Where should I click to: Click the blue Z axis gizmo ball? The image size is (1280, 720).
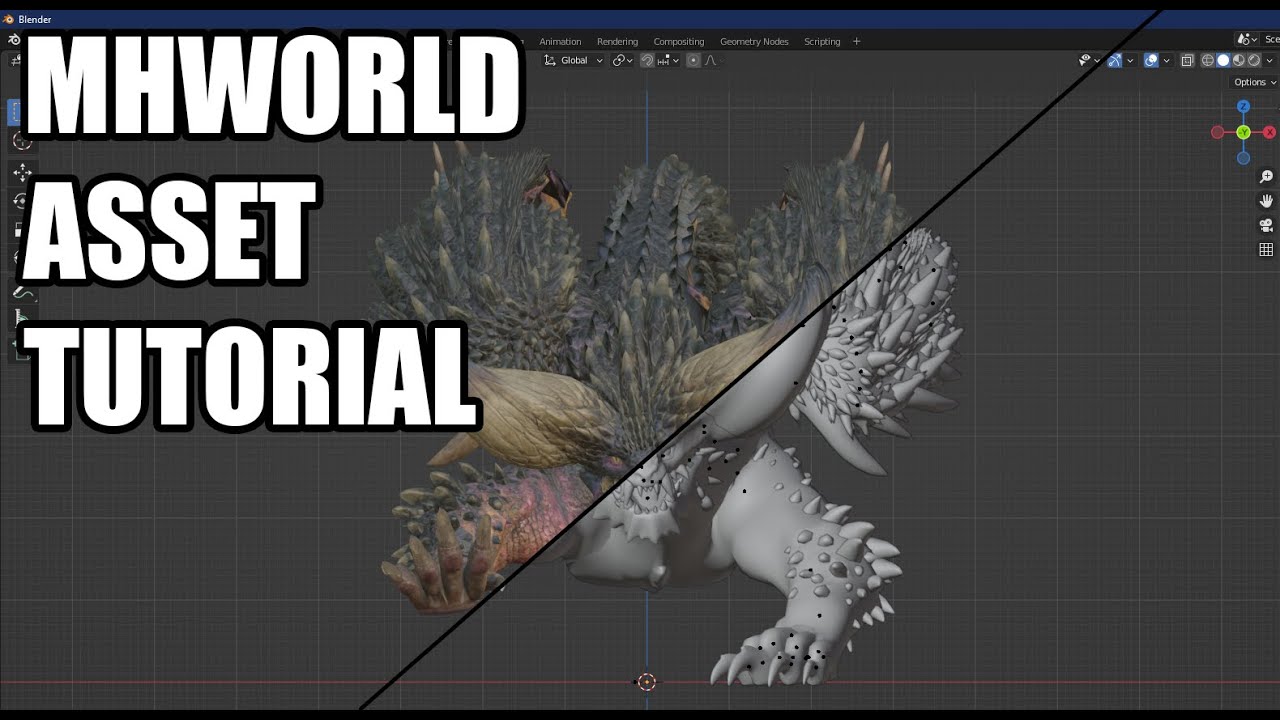coord(1243,107)
